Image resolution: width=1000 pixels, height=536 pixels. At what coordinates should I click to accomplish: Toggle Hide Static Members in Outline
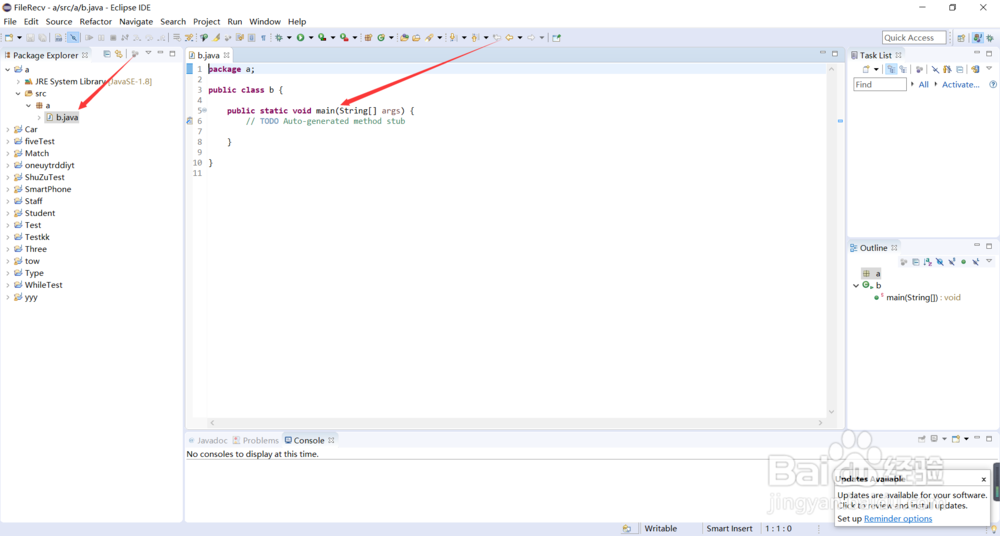pyautogui.click(x=952, y=262)
